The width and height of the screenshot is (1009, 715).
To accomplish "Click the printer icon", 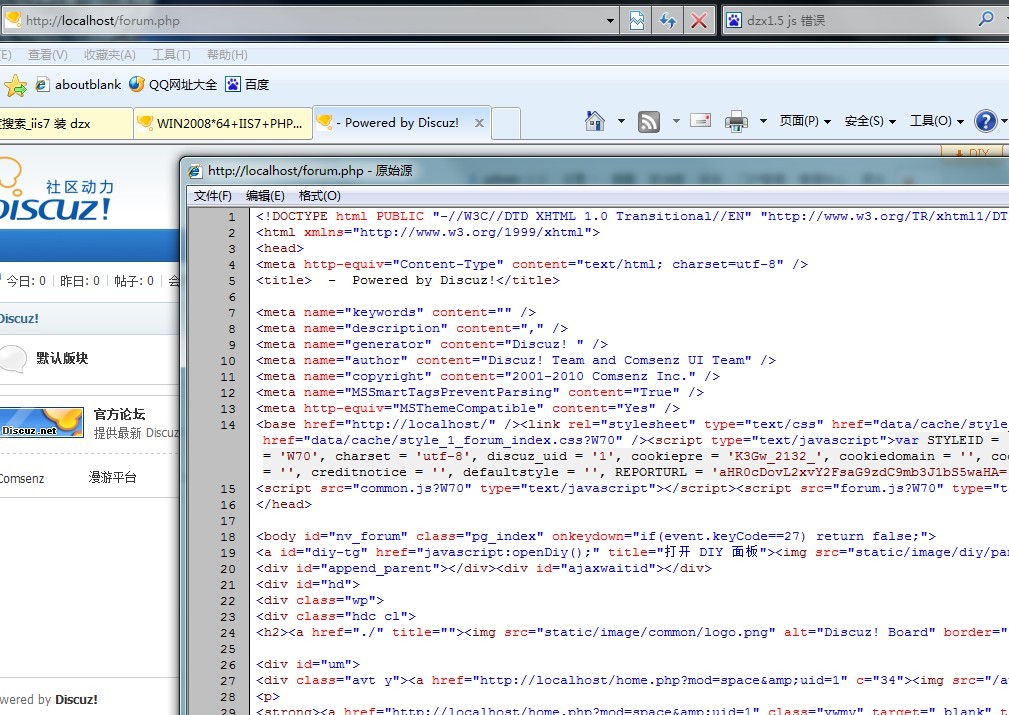I will [736, 121].
